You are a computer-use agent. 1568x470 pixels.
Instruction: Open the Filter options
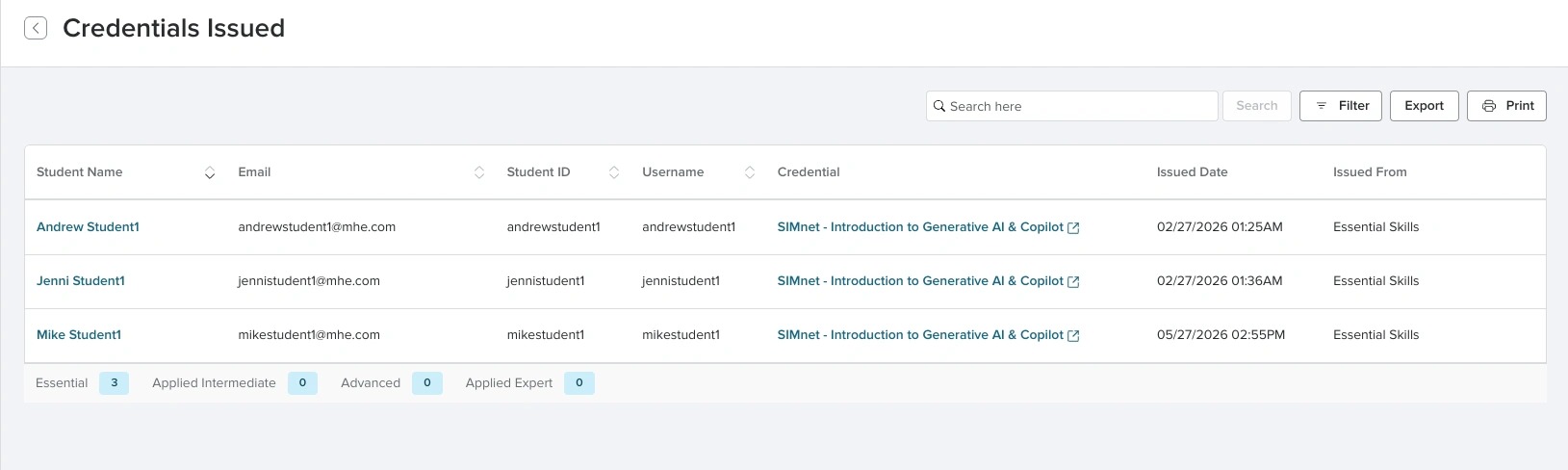1341,106
